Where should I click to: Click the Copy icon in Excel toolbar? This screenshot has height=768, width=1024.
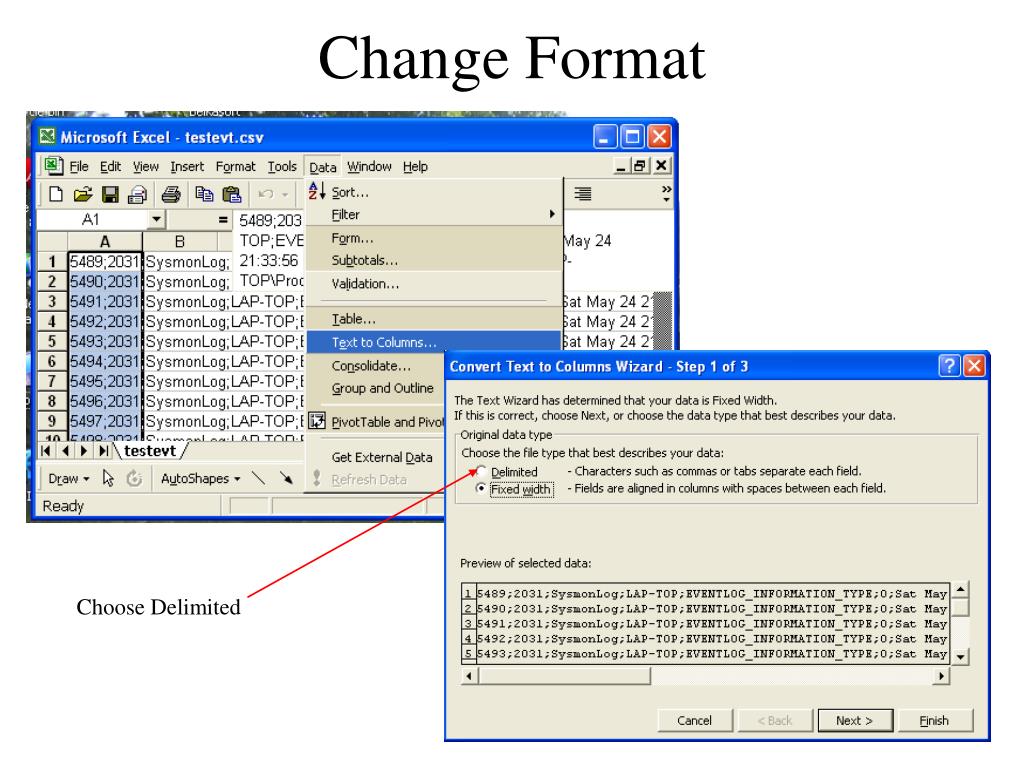[204, 194]
